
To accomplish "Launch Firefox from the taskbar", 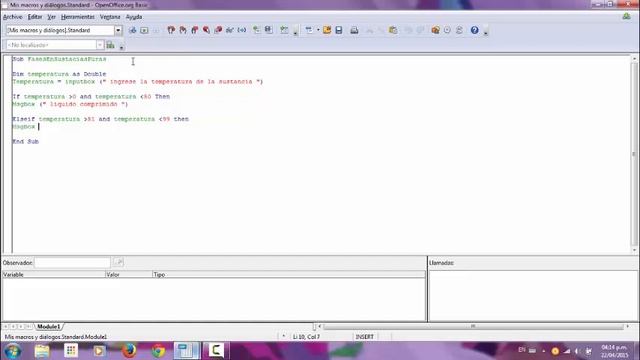I will tap(129, 351).
